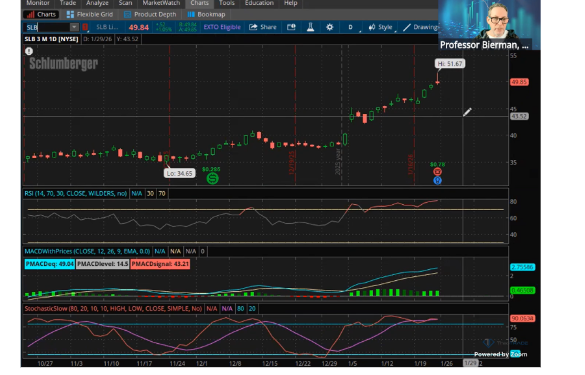Screen dimensions: 585x375
Task: Switch to the MarketWatch tab
Action: coord(161,3)
